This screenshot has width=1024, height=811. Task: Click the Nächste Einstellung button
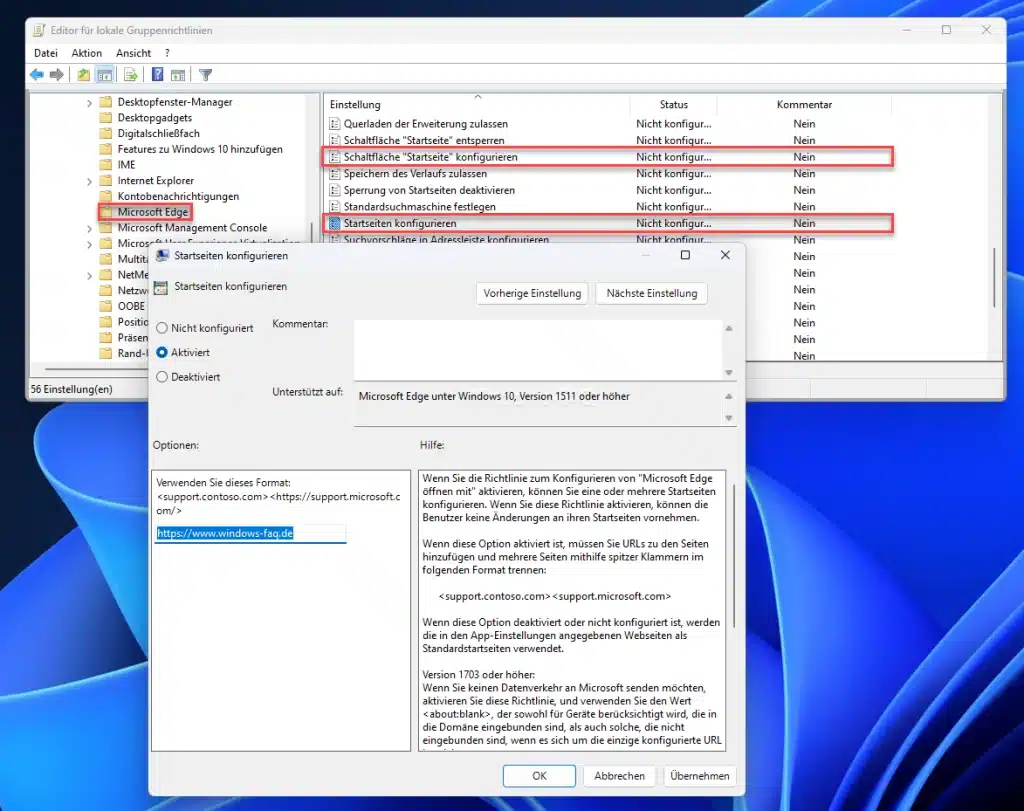tap(652, 293)
